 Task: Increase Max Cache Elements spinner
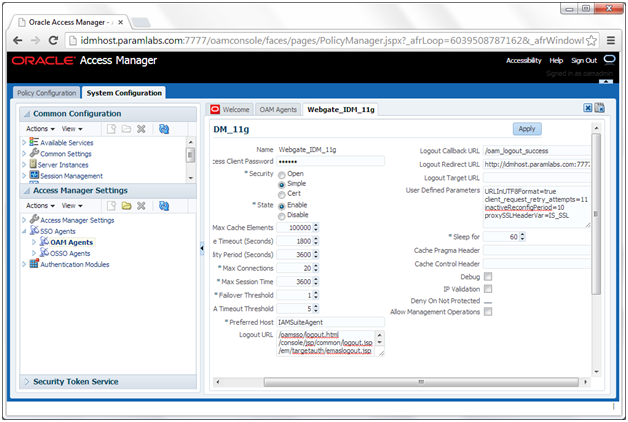point(316,225)
